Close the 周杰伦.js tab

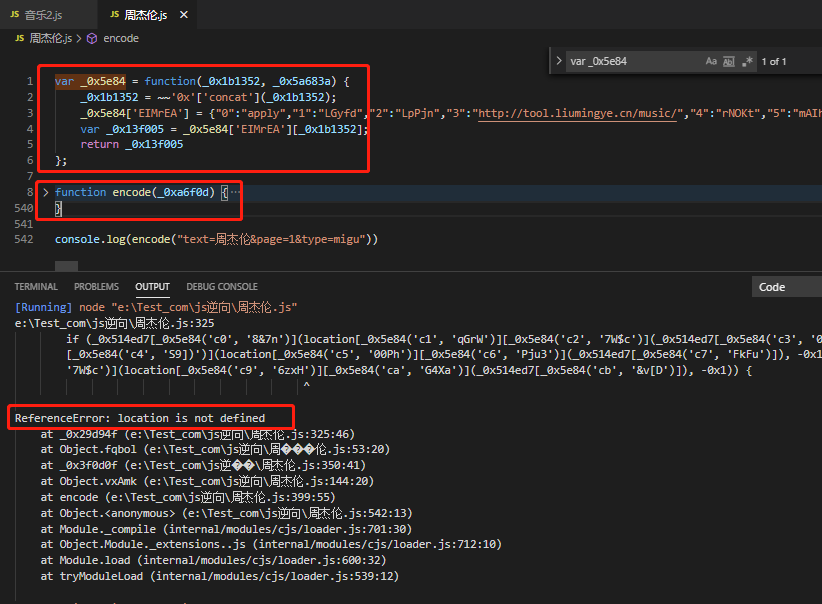[183, 15]
